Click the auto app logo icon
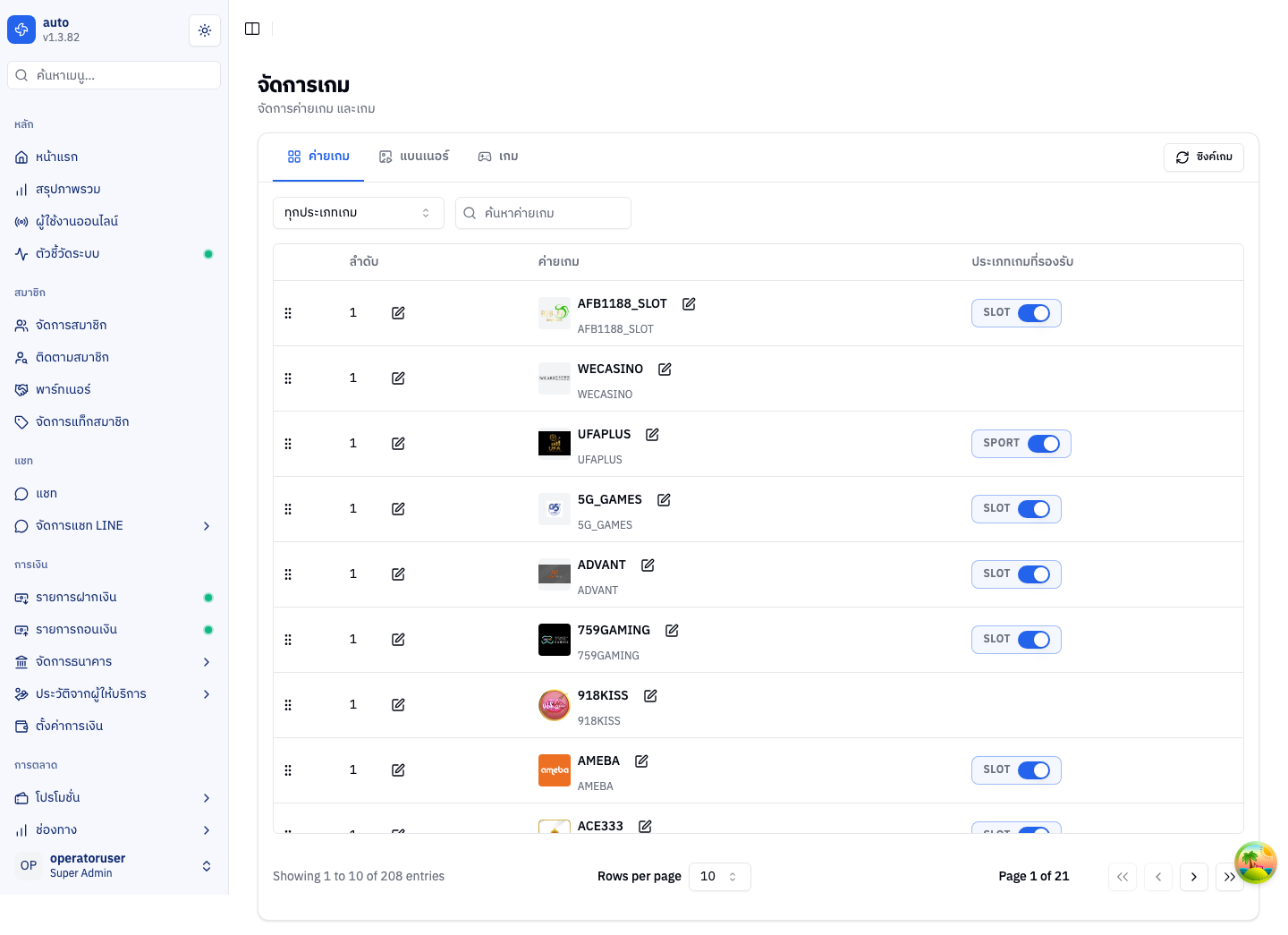1288x935 pixels. tap(21, 30)
